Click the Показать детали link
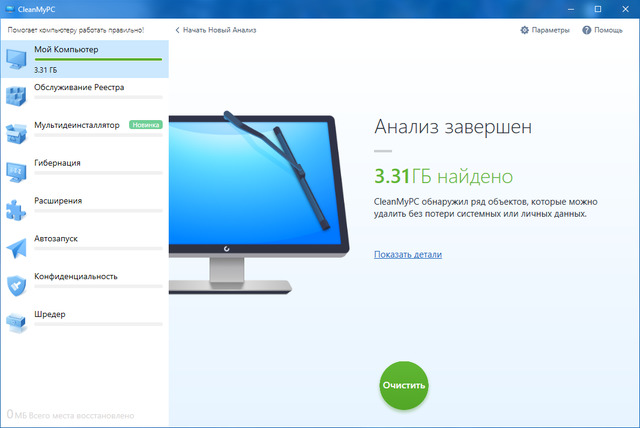 point(408,254)
